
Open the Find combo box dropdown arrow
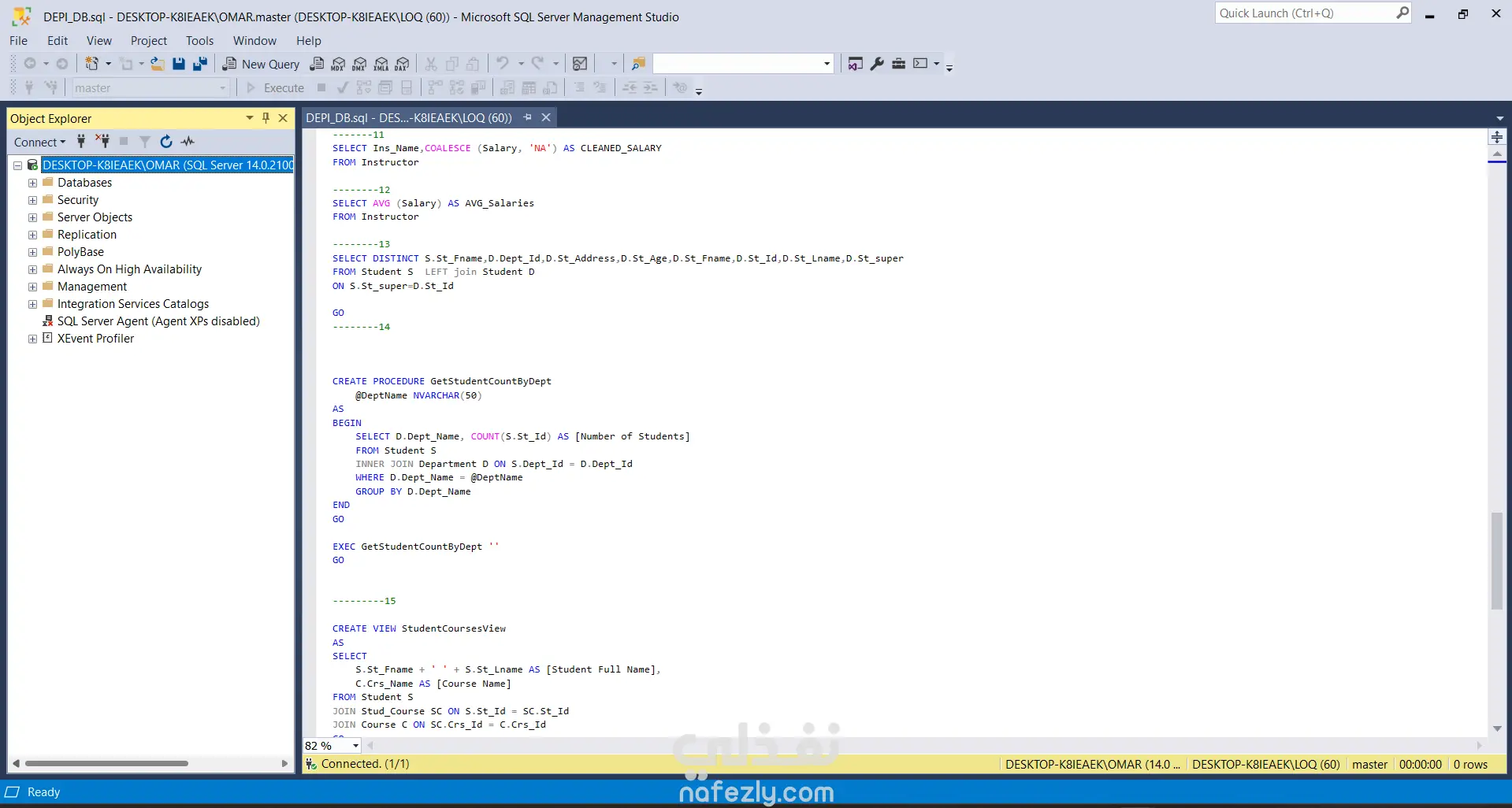click(x=827, y=64)
